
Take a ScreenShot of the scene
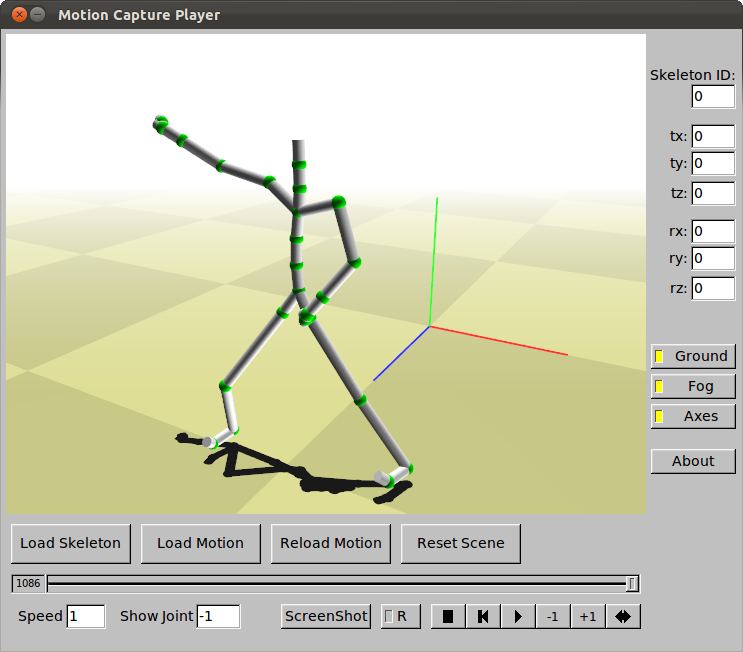[326, 616]
